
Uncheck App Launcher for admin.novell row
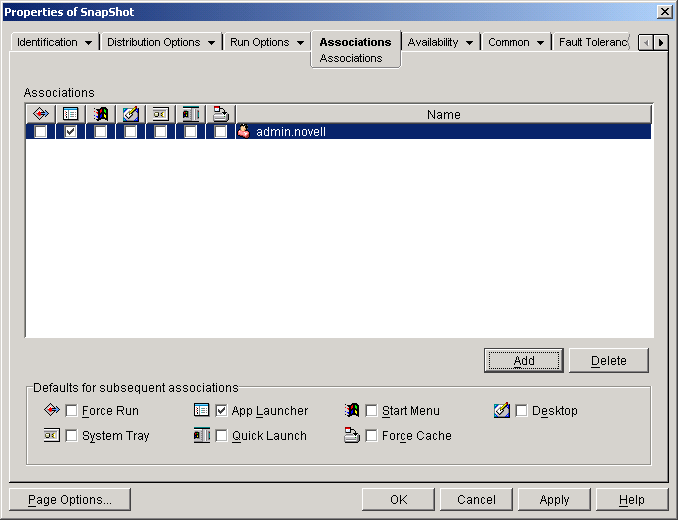[70, 131]
